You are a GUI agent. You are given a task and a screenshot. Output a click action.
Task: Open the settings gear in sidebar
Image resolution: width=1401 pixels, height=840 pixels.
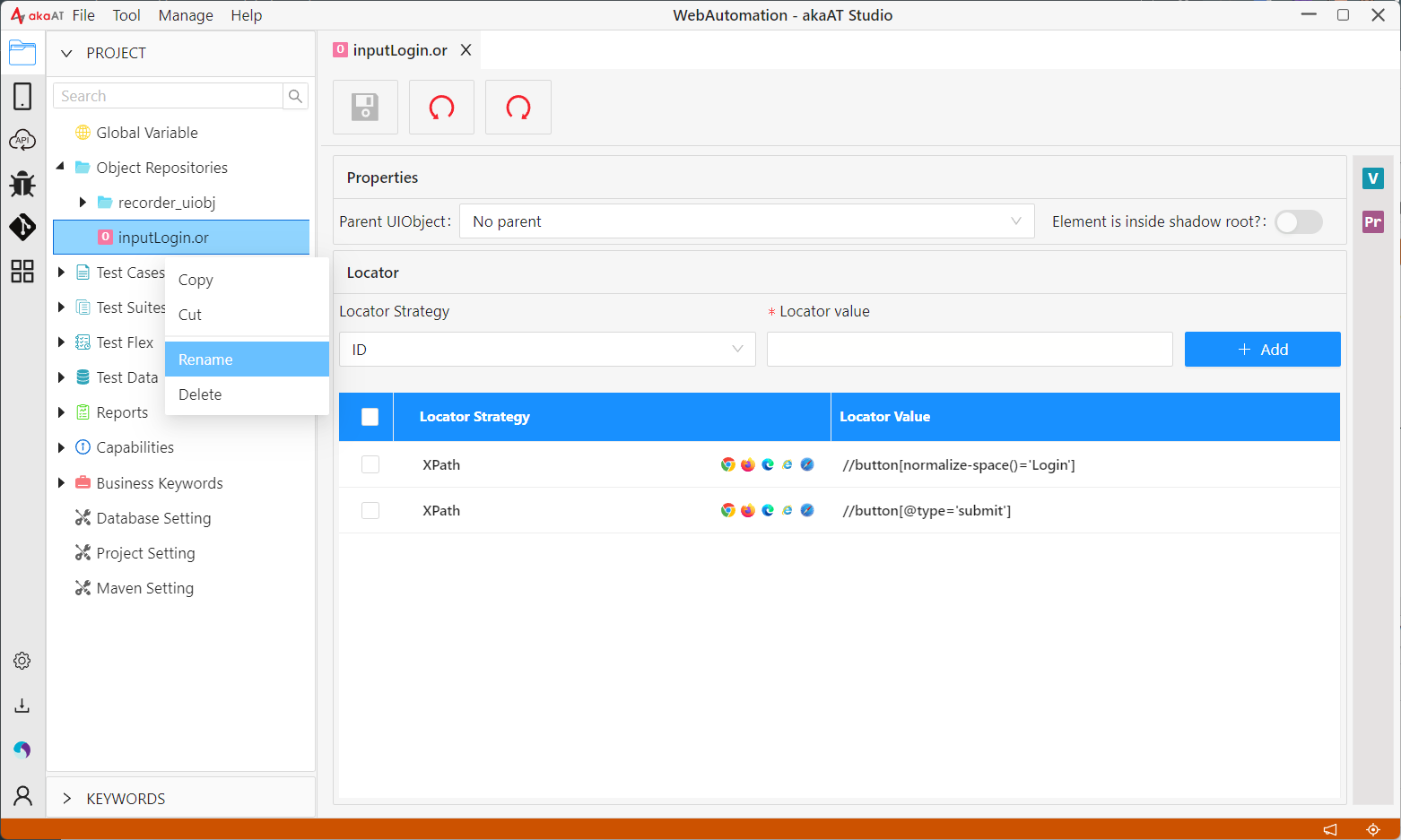22,661
